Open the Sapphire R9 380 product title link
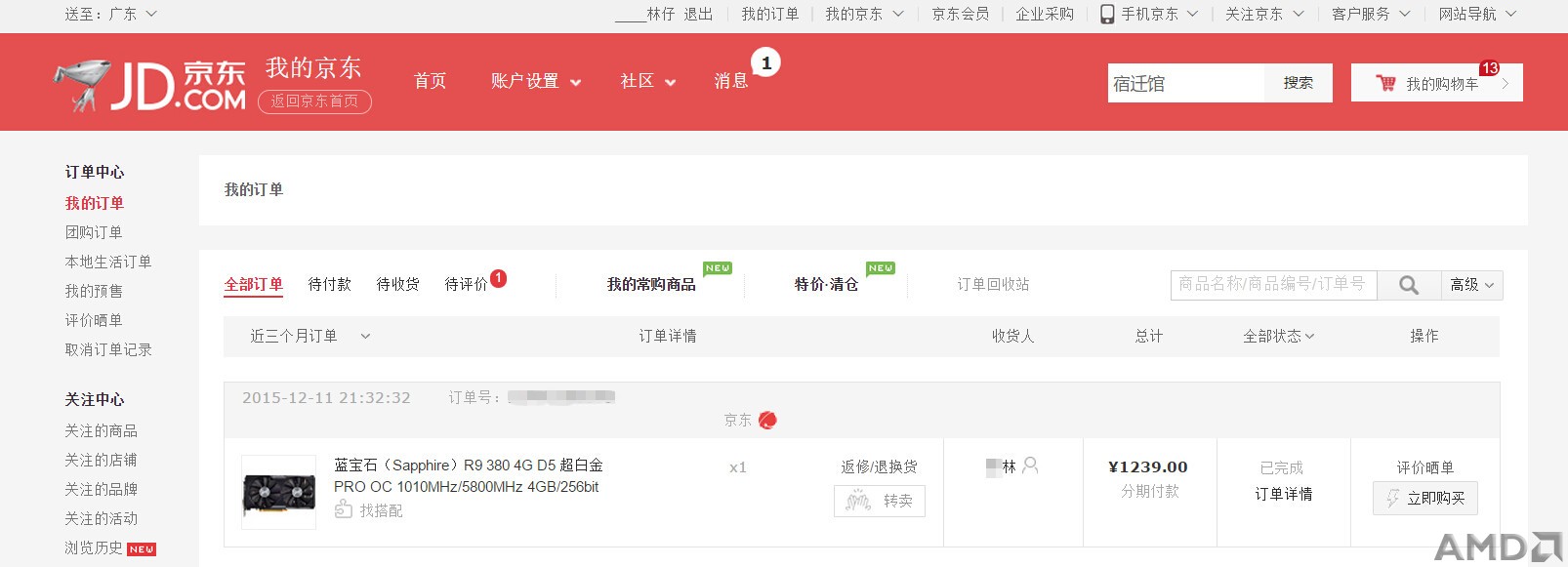This screenshot has height=567, width=1568. pyautogui.click(x=469, y=476)
